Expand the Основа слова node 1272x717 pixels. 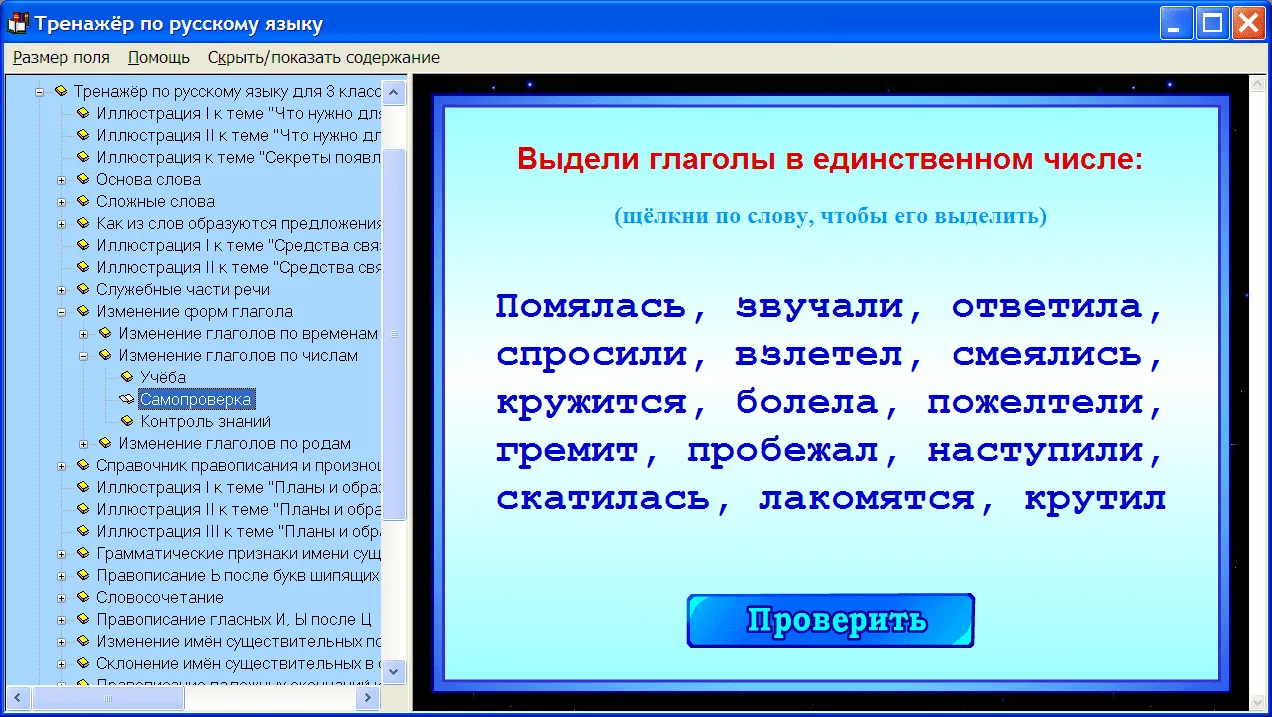[x=61, y=179]
